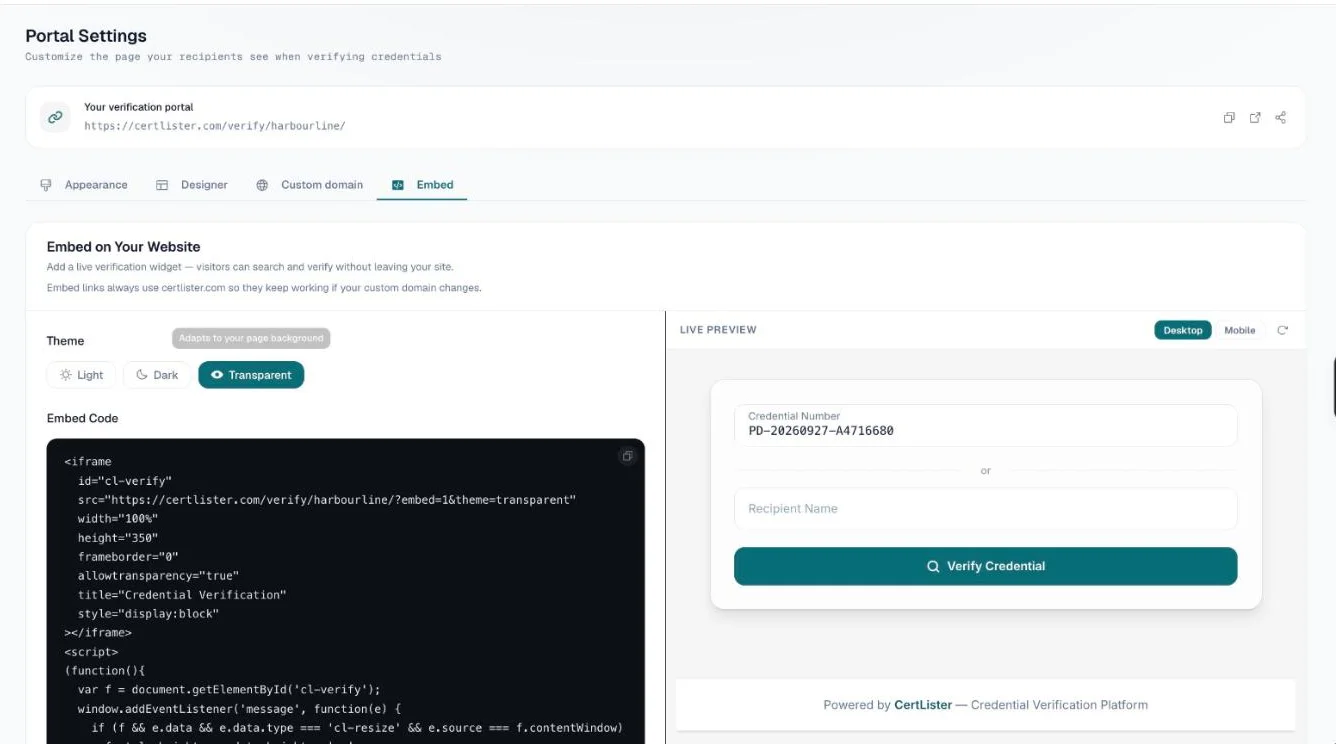
Task: Open verification portal in new tab icon
Action: (x=1255, y=118)
